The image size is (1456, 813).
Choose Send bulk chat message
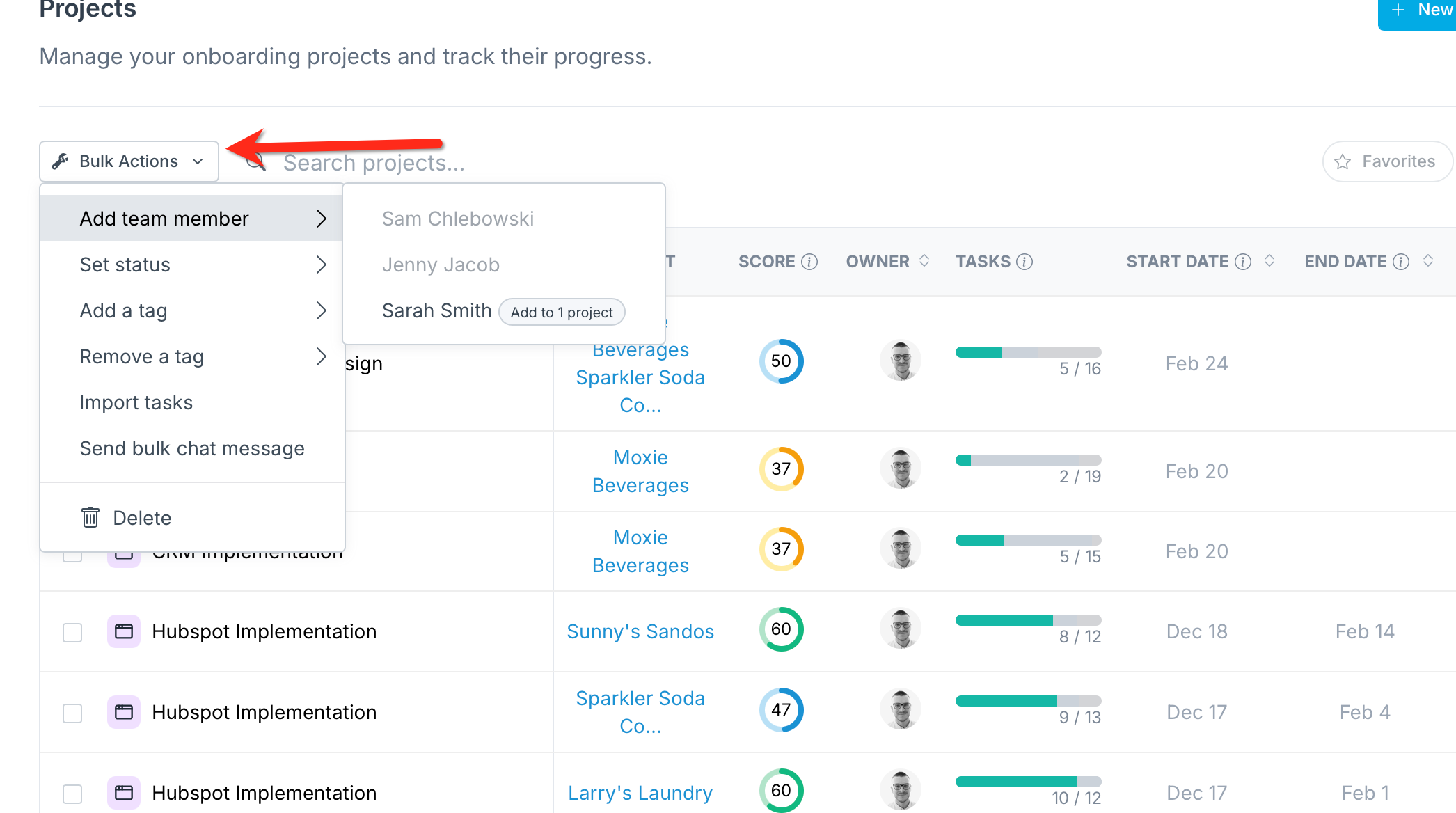point(192,448)
